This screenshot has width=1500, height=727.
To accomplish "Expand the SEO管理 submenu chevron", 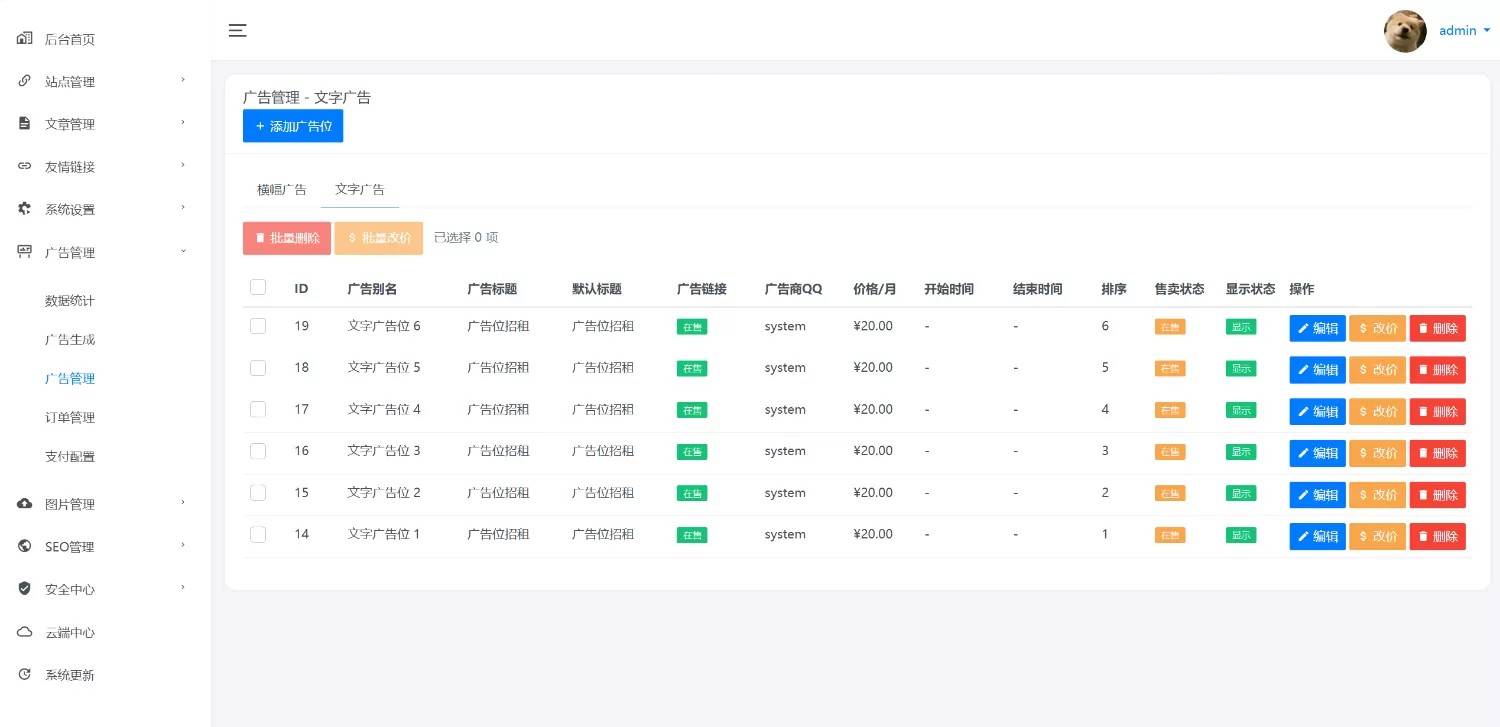I will tap(183, 545).
